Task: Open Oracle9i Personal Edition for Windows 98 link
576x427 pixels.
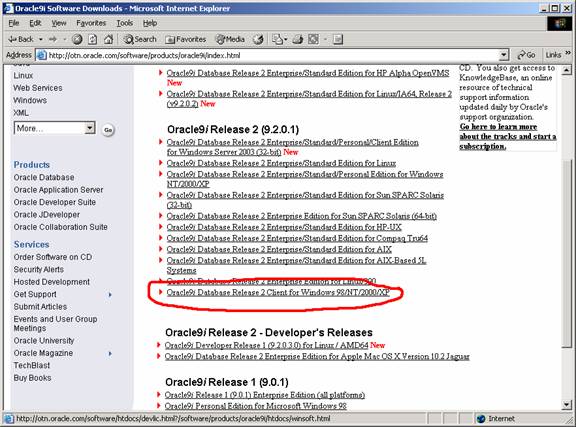Action: tap(256, 406)
